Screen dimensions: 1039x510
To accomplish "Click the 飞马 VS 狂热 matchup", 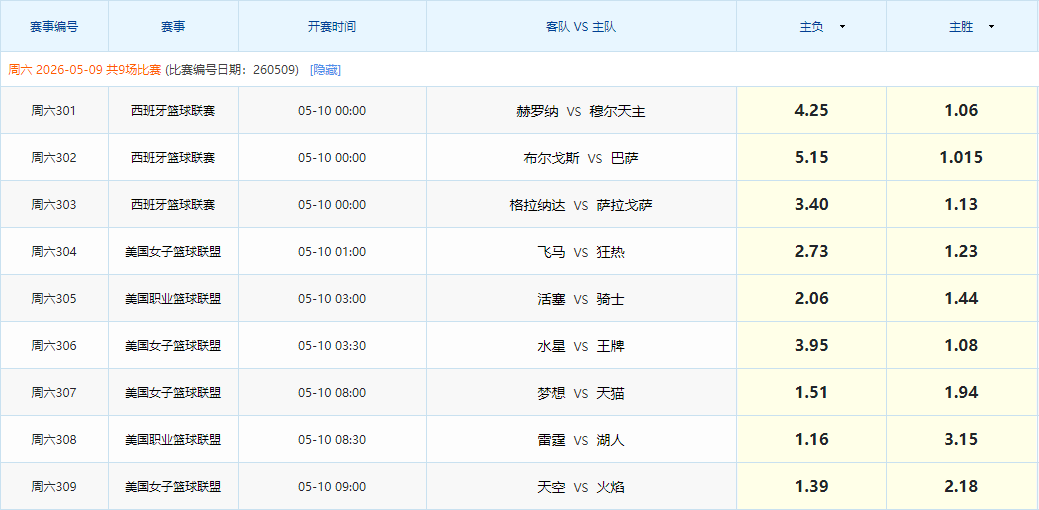I will coord(581,252).
